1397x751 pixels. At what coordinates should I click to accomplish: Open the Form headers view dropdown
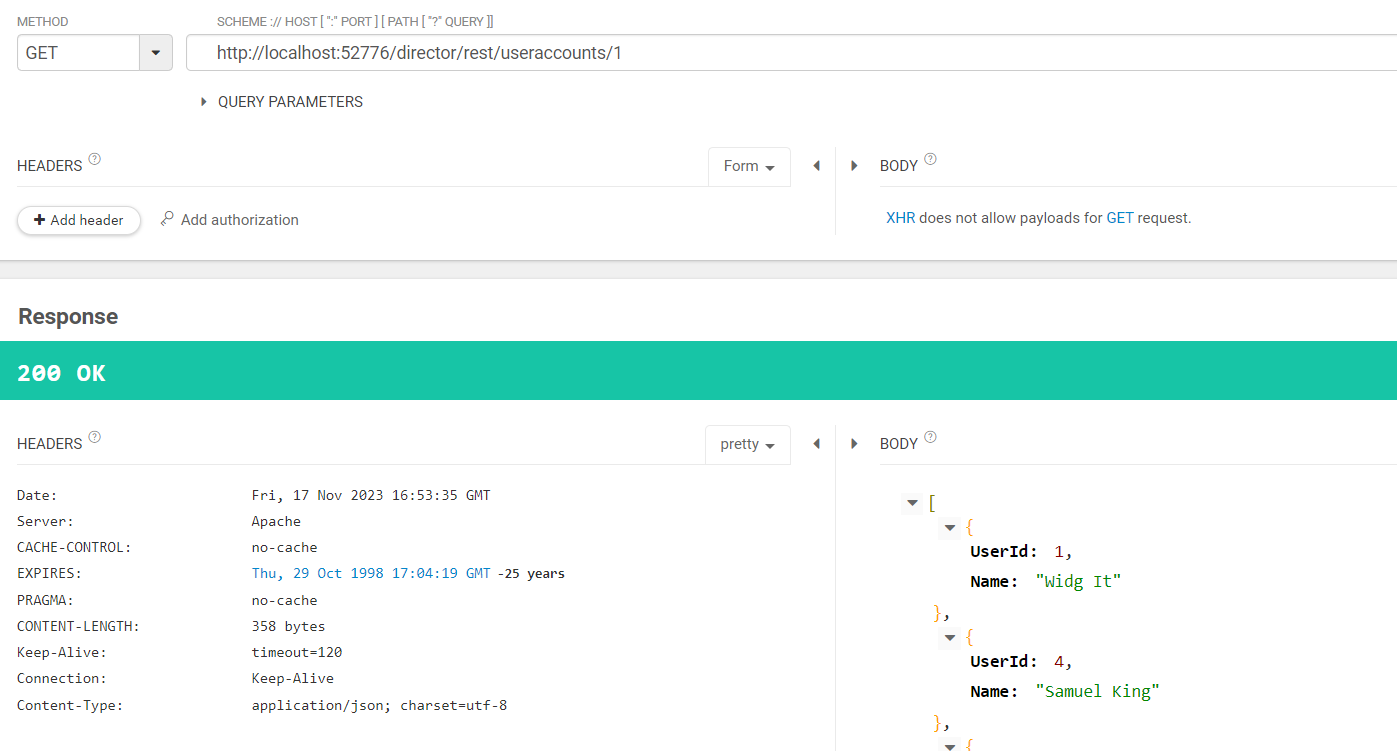749,167
